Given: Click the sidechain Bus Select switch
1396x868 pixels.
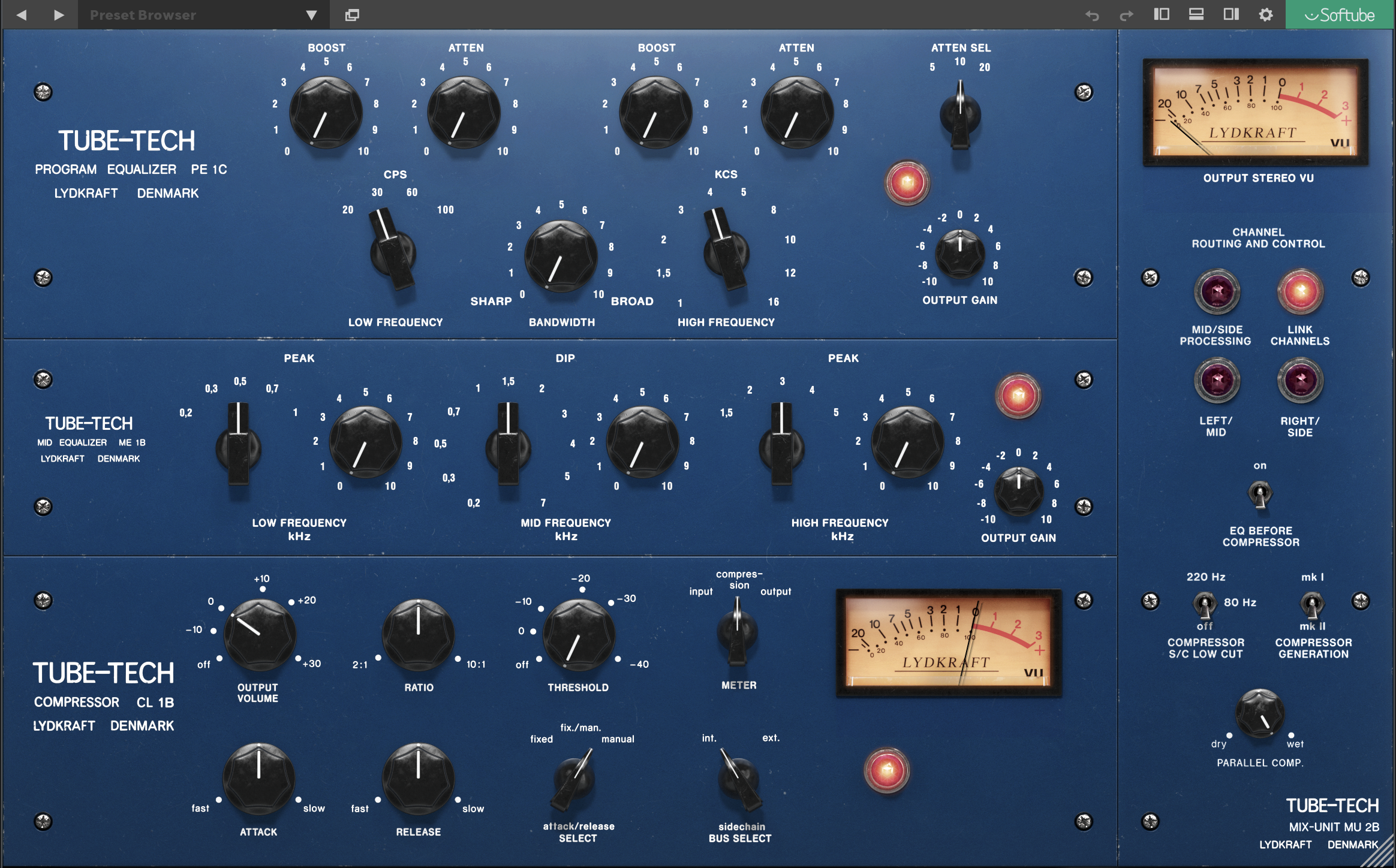Looking at the screenshot, I should click(740, 780).
